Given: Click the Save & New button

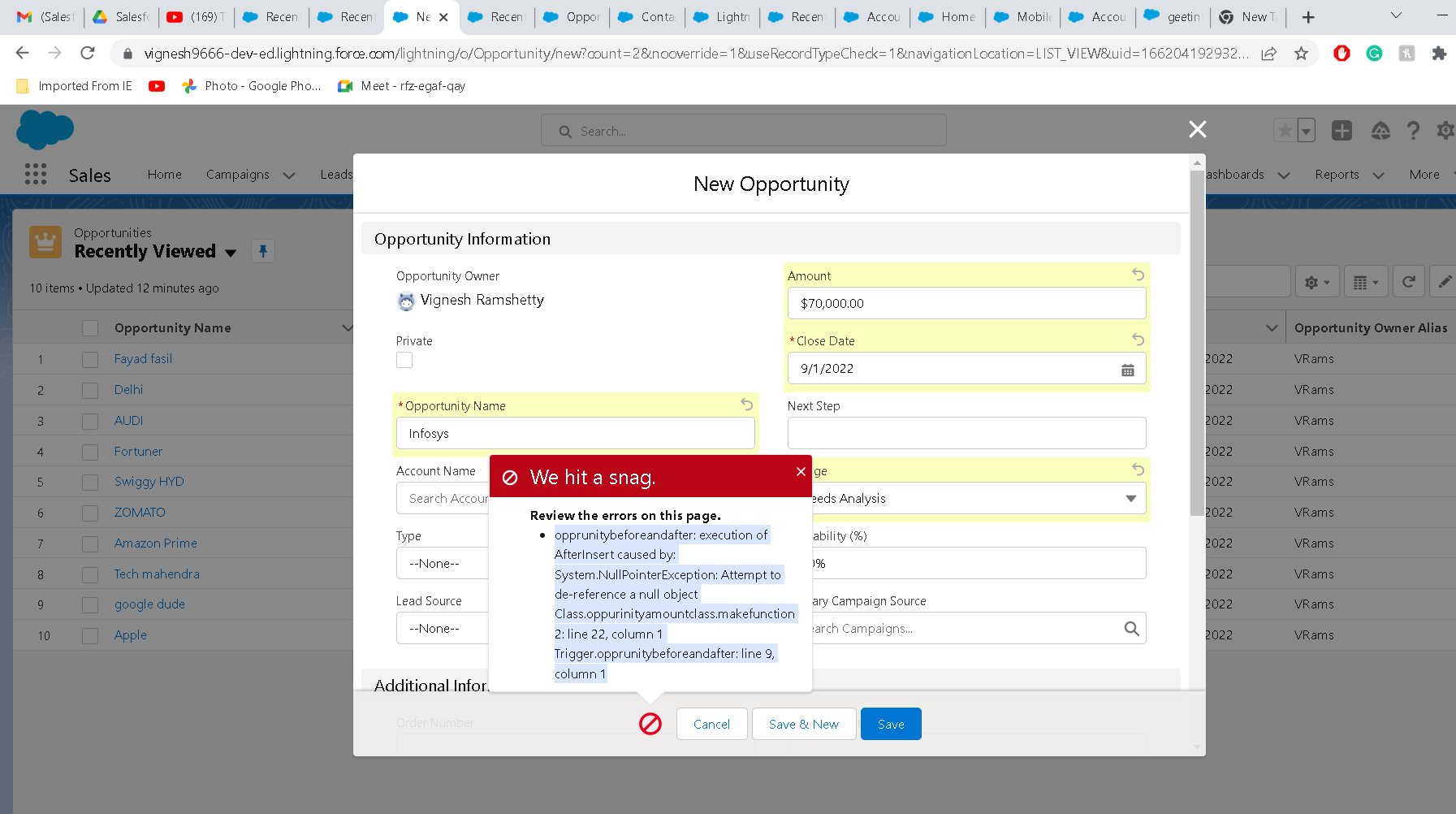Looking at the screenshot, I should 803,724.
